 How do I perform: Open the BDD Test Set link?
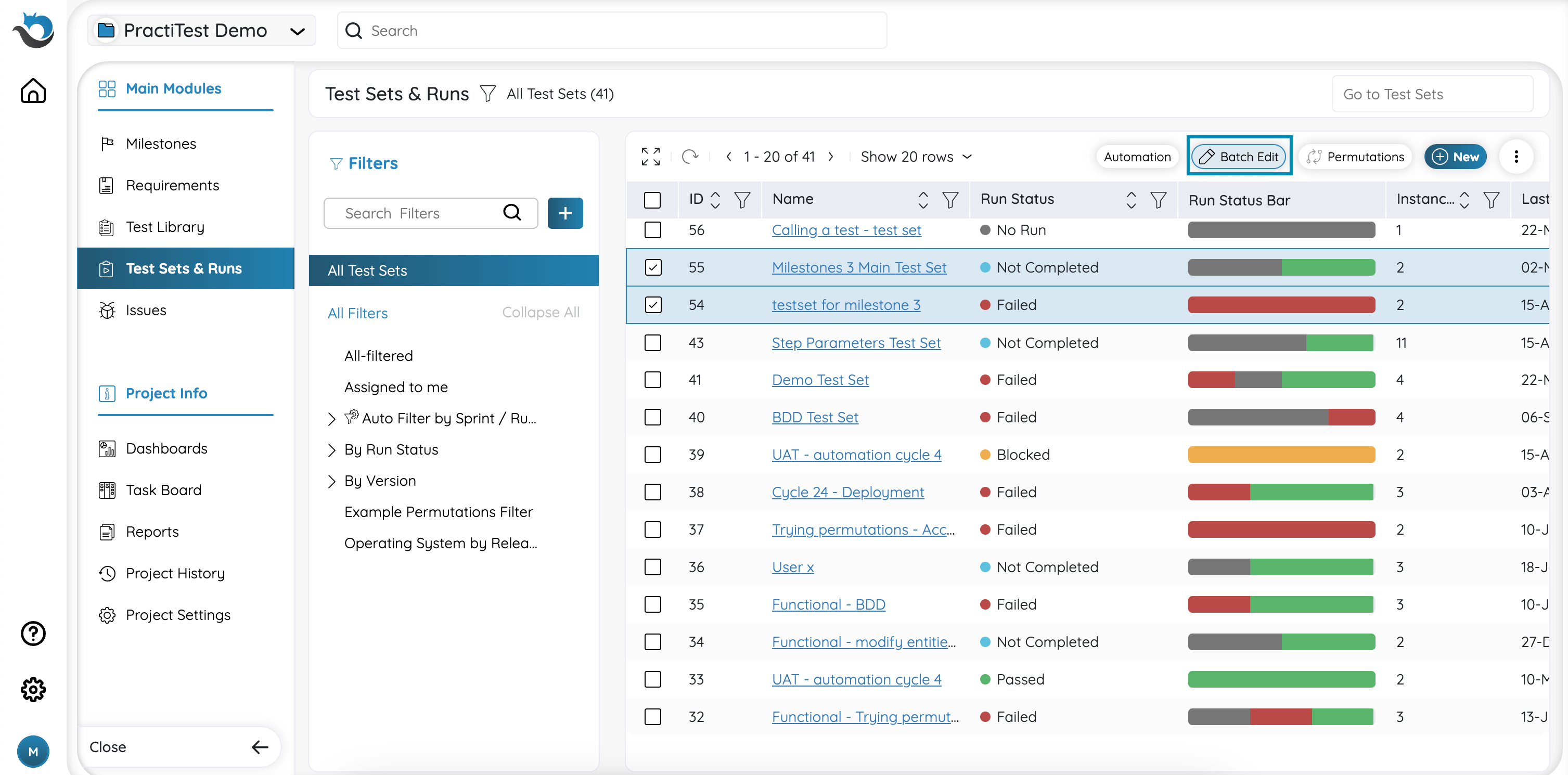pos(815,418)
